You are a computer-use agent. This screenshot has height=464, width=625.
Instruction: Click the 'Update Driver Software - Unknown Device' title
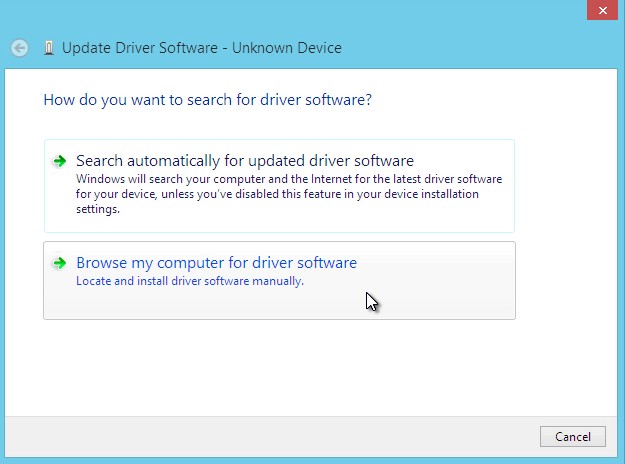pos(202,48)
